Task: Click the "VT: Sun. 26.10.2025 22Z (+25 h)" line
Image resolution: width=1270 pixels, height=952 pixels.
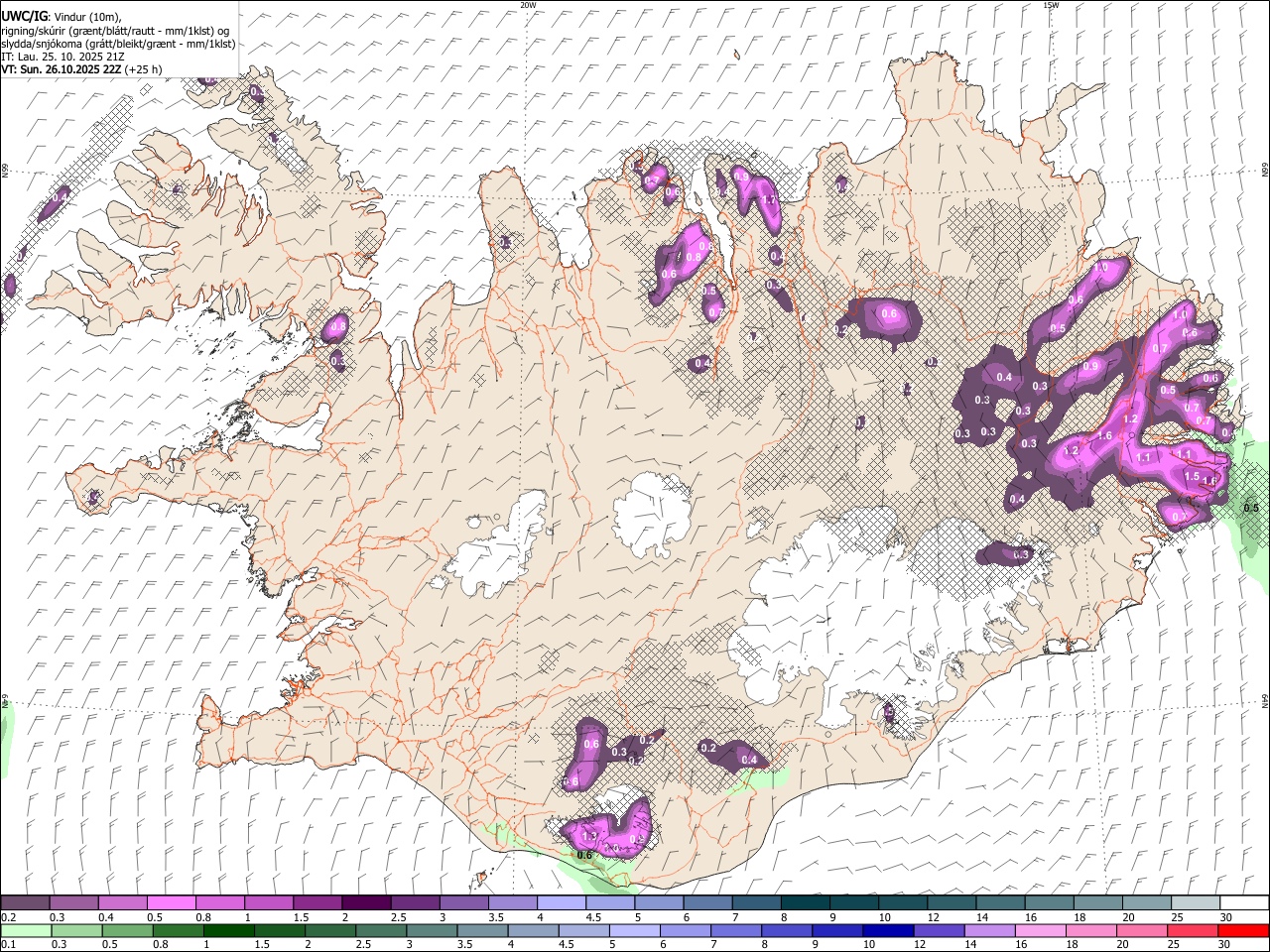Action: pos(81,69)
